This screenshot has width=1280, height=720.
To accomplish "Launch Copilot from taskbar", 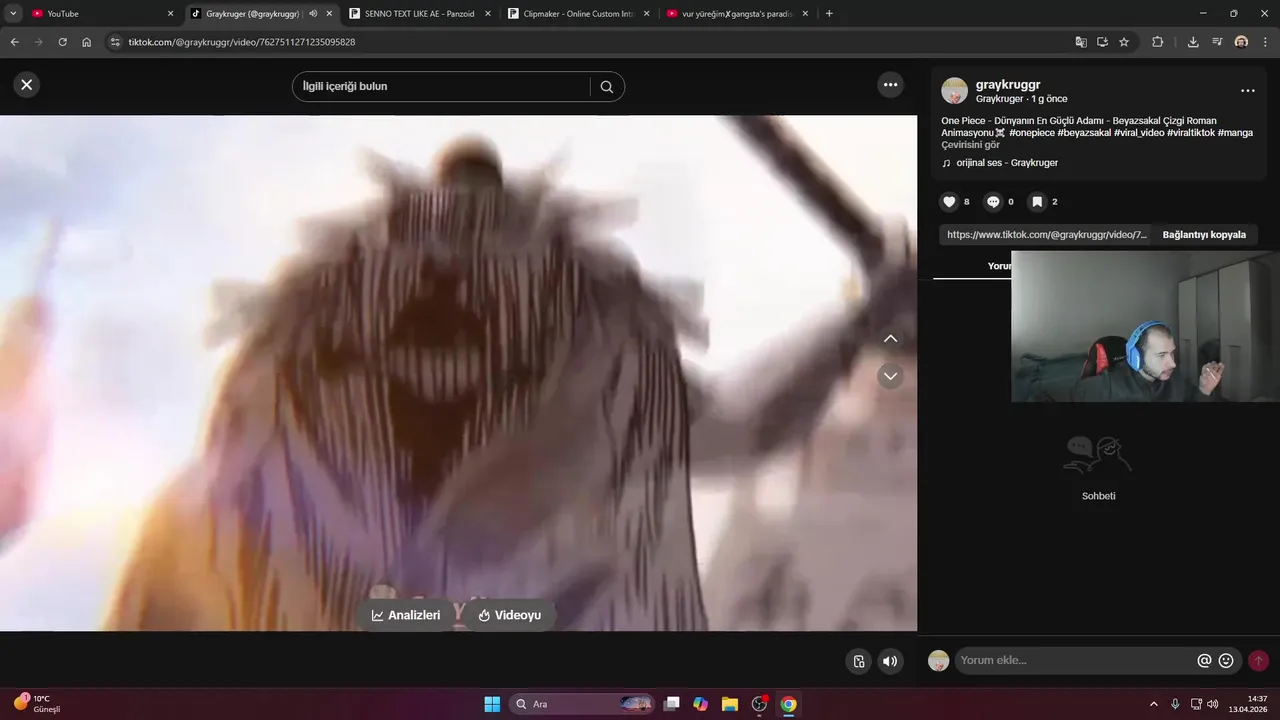I will [701, 704].
